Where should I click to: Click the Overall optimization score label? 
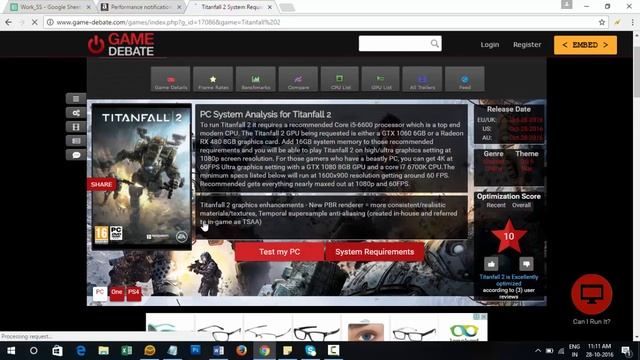[x=522, y=205]
